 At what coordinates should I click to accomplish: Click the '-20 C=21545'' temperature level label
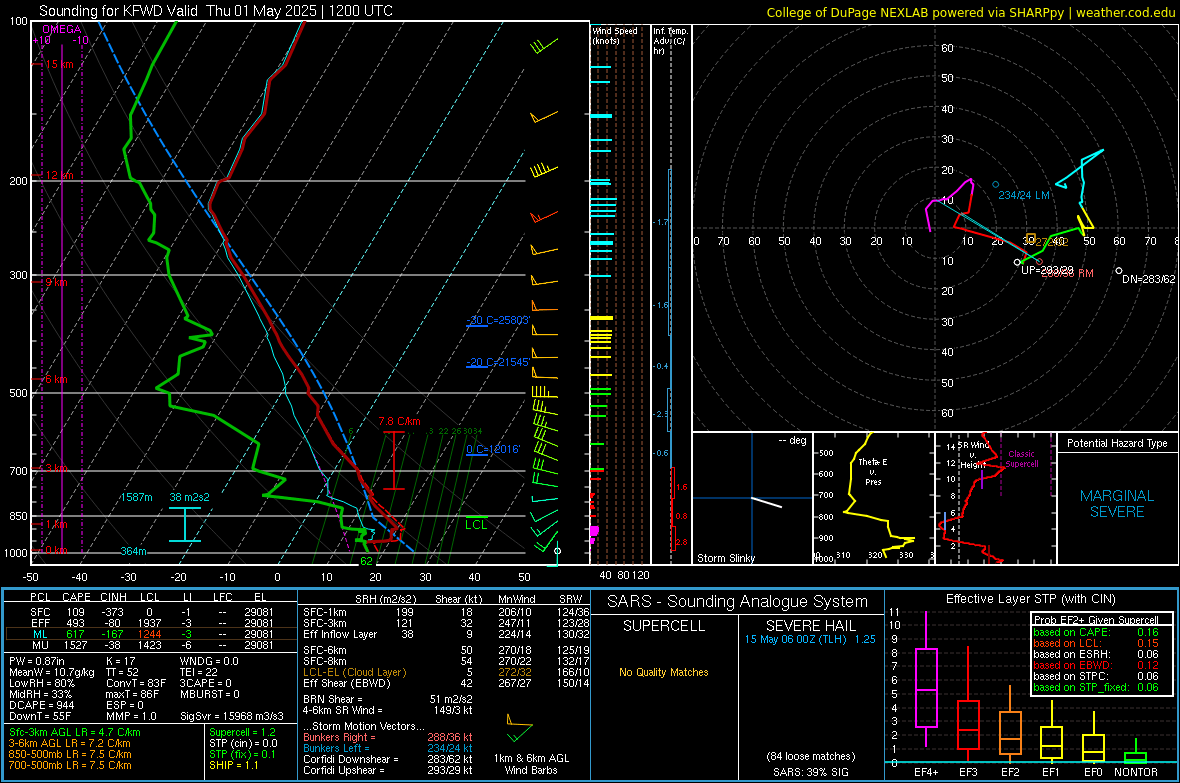click(x=498, y=362)
